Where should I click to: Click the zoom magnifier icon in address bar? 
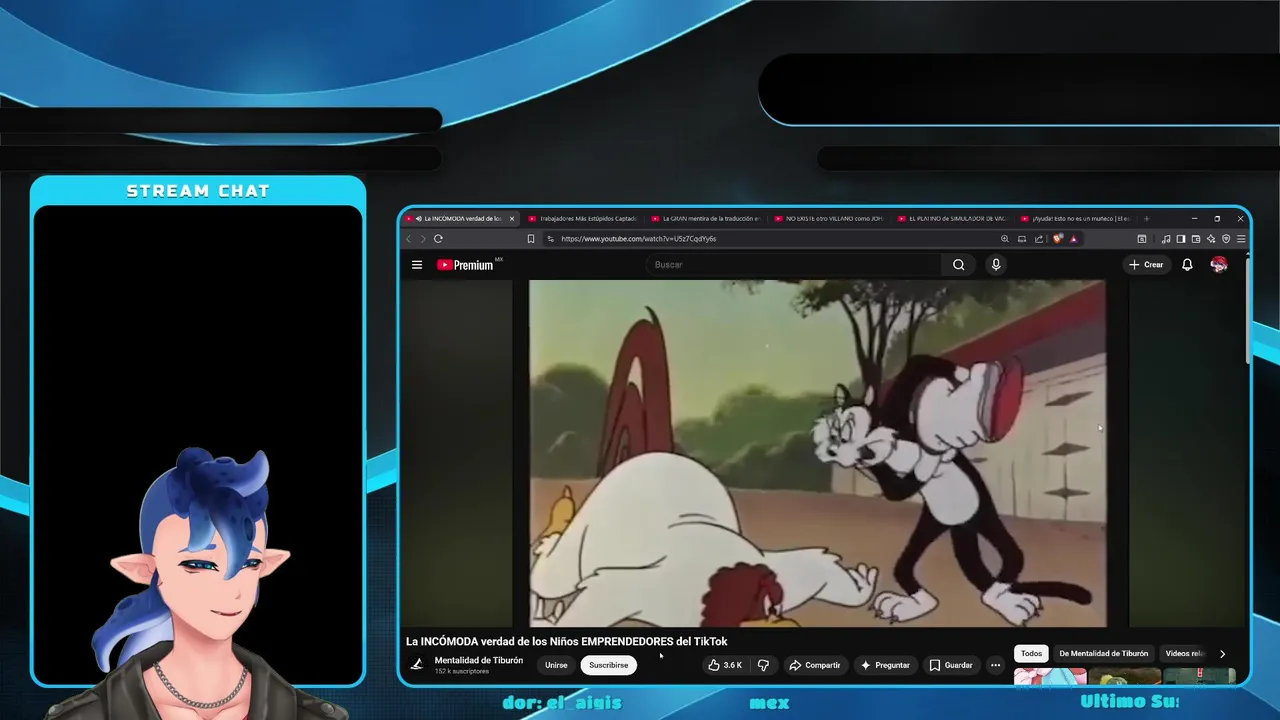pos(1005,239)
